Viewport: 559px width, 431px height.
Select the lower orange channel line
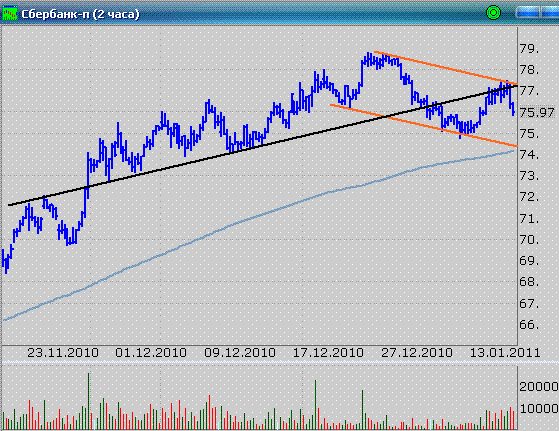[424, 125]
